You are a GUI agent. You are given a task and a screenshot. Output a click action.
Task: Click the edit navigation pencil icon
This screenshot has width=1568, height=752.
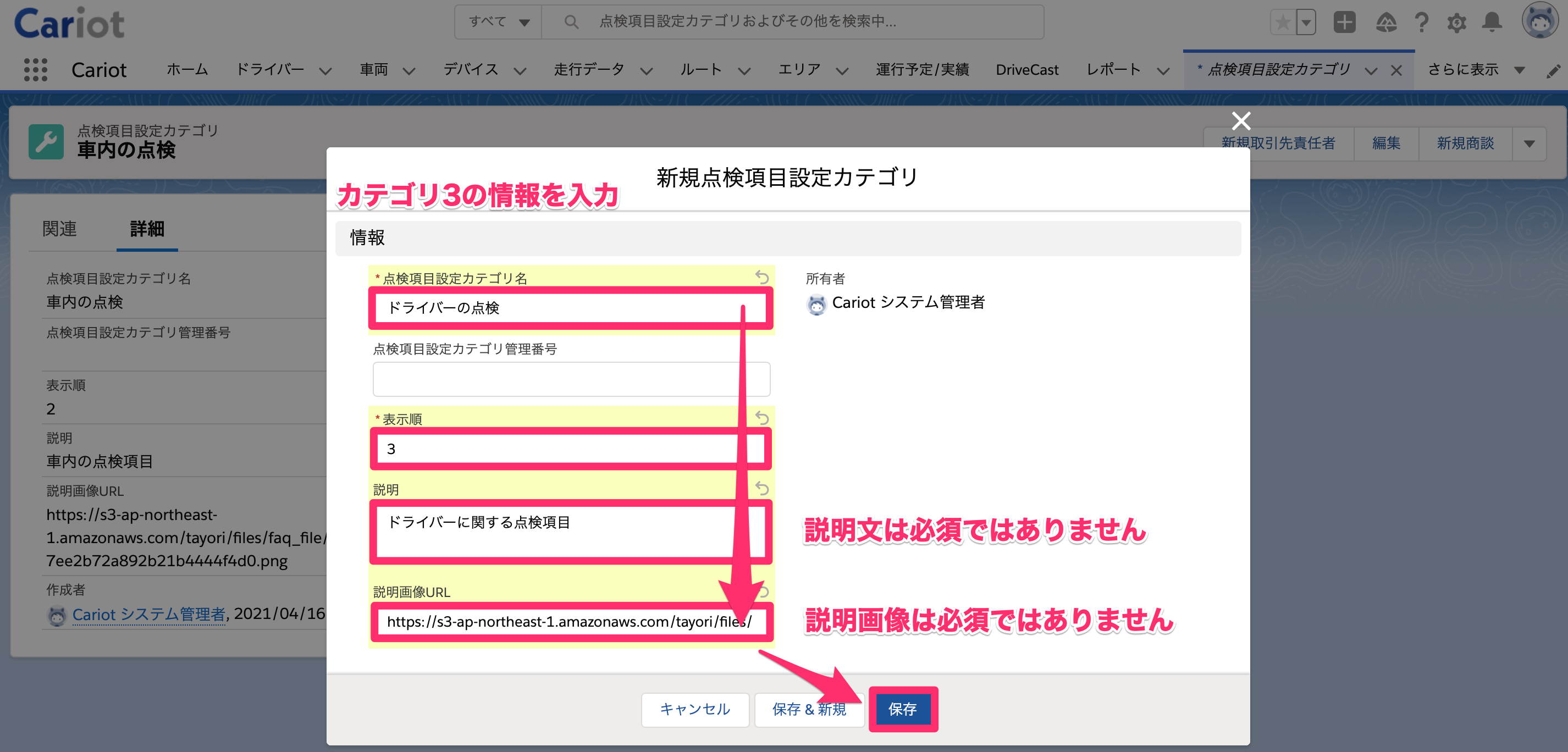tap(1553, 70)
